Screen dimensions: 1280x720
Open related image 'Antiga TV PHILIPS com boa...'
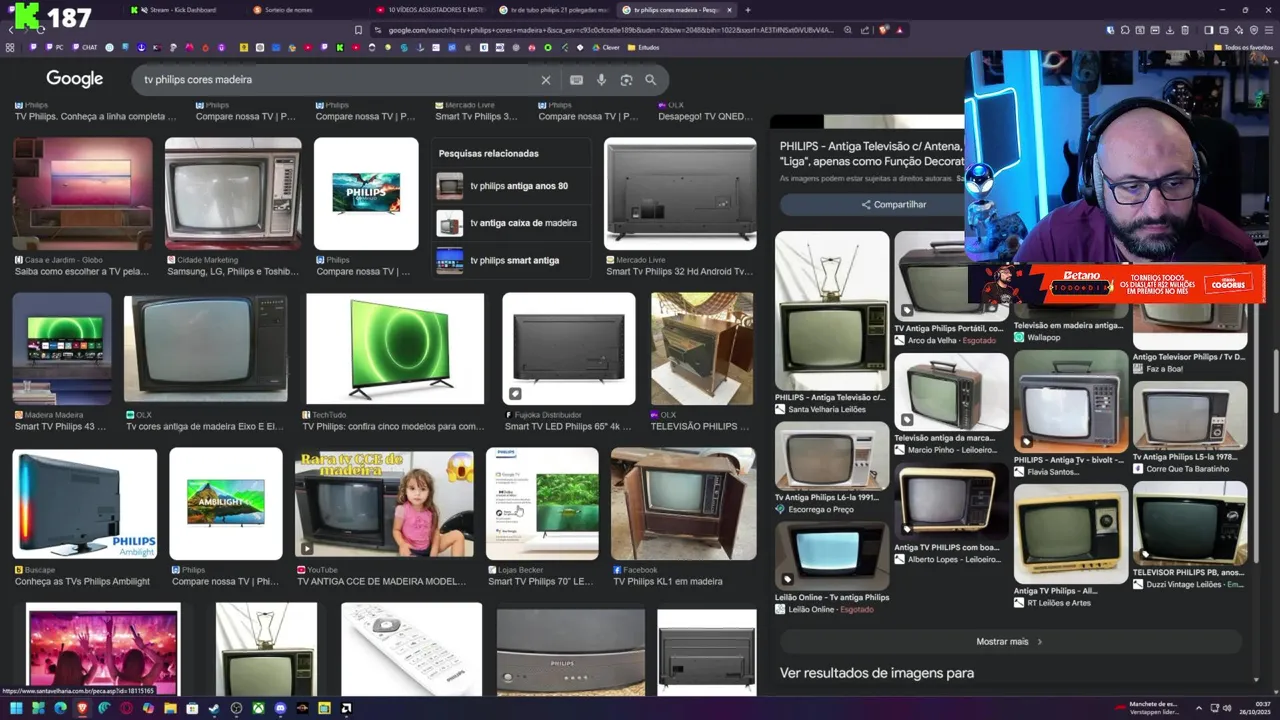coord(951,502)
